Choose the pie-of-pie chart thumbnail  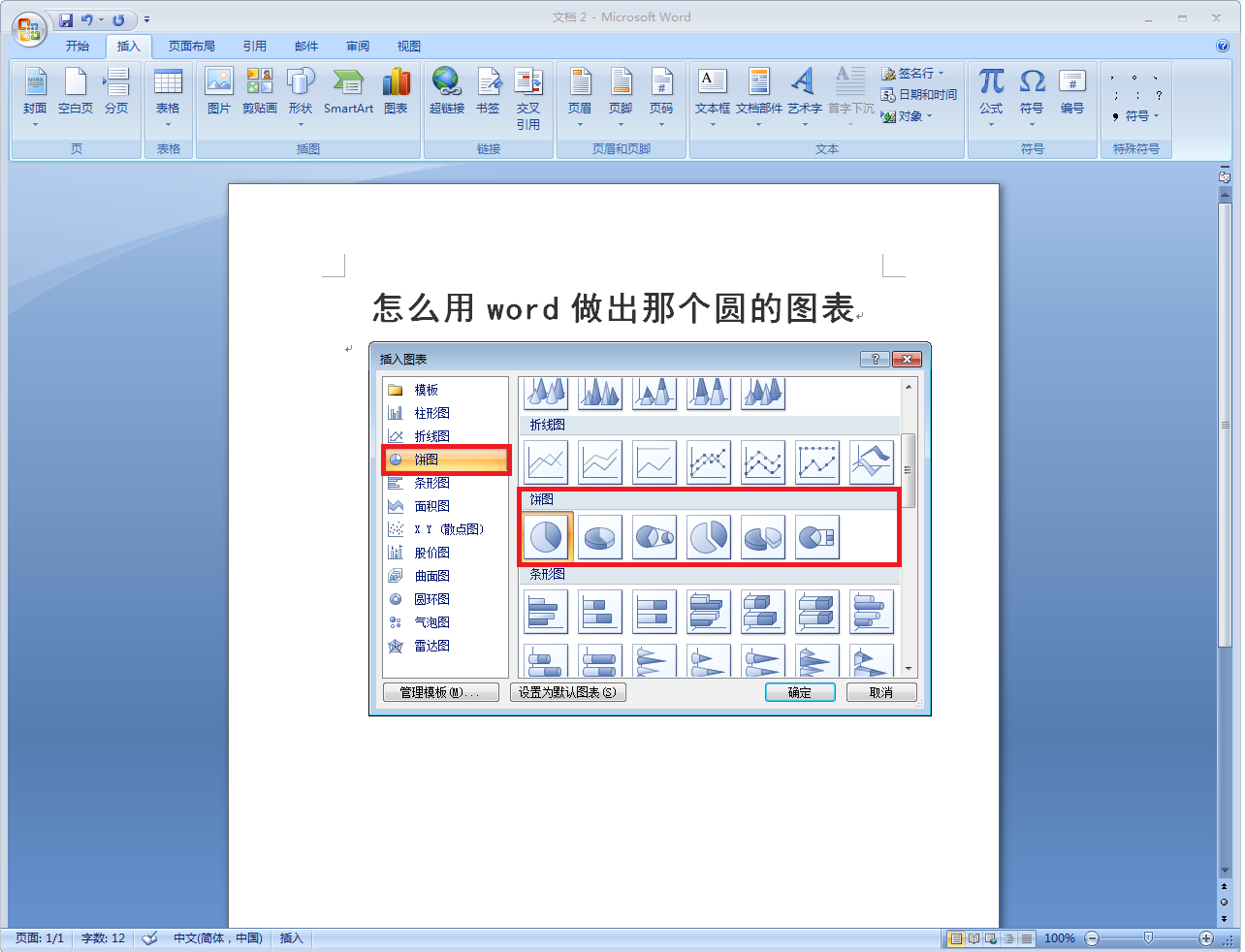[654, 537]
